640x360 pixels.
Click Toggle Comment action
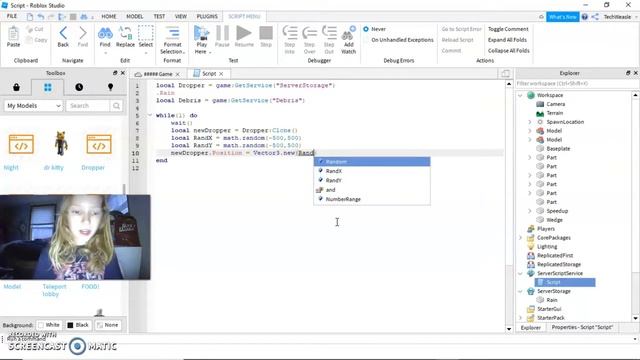[x=508, y=29]
